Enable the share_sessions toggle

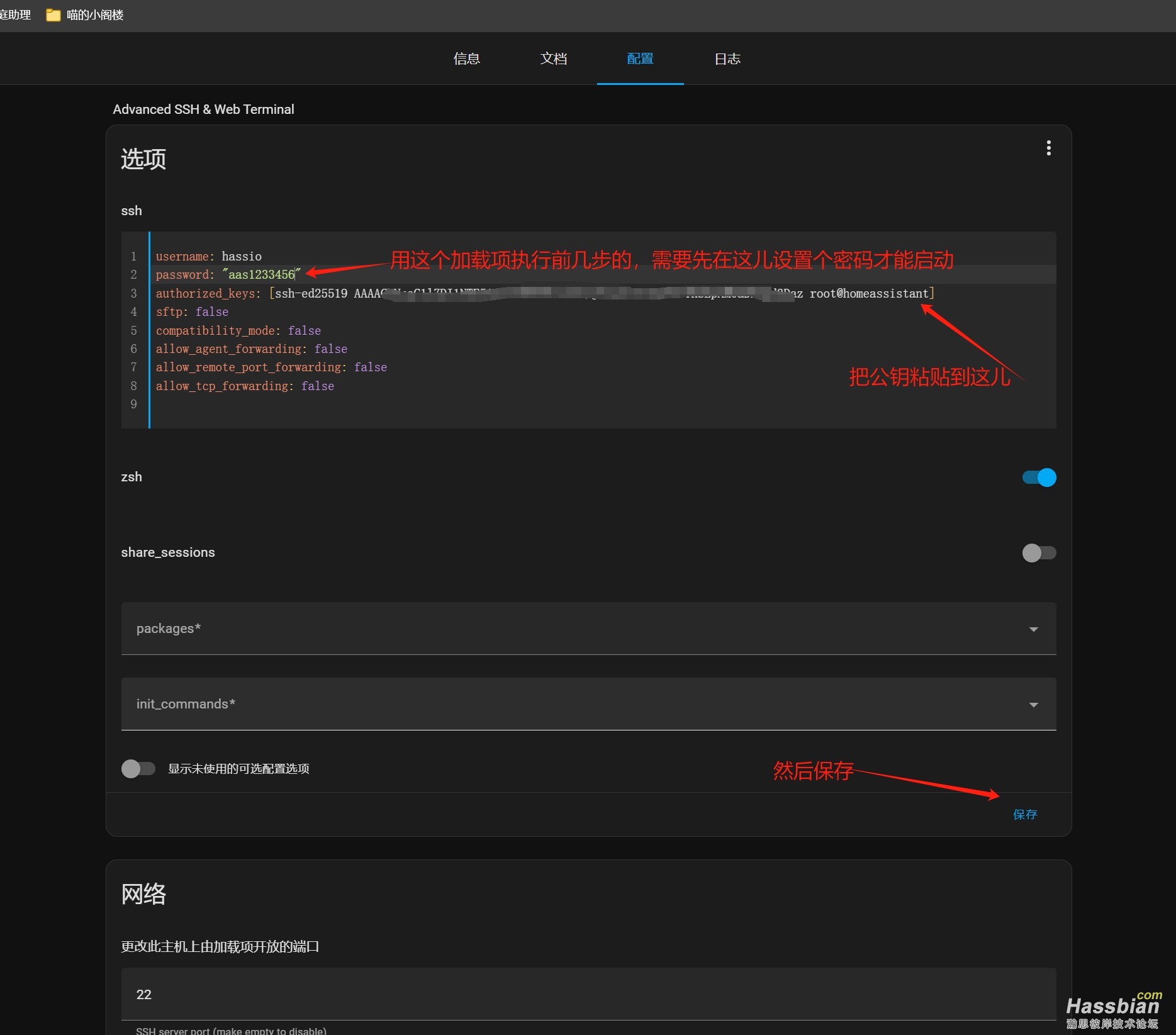coord(1039,553)
